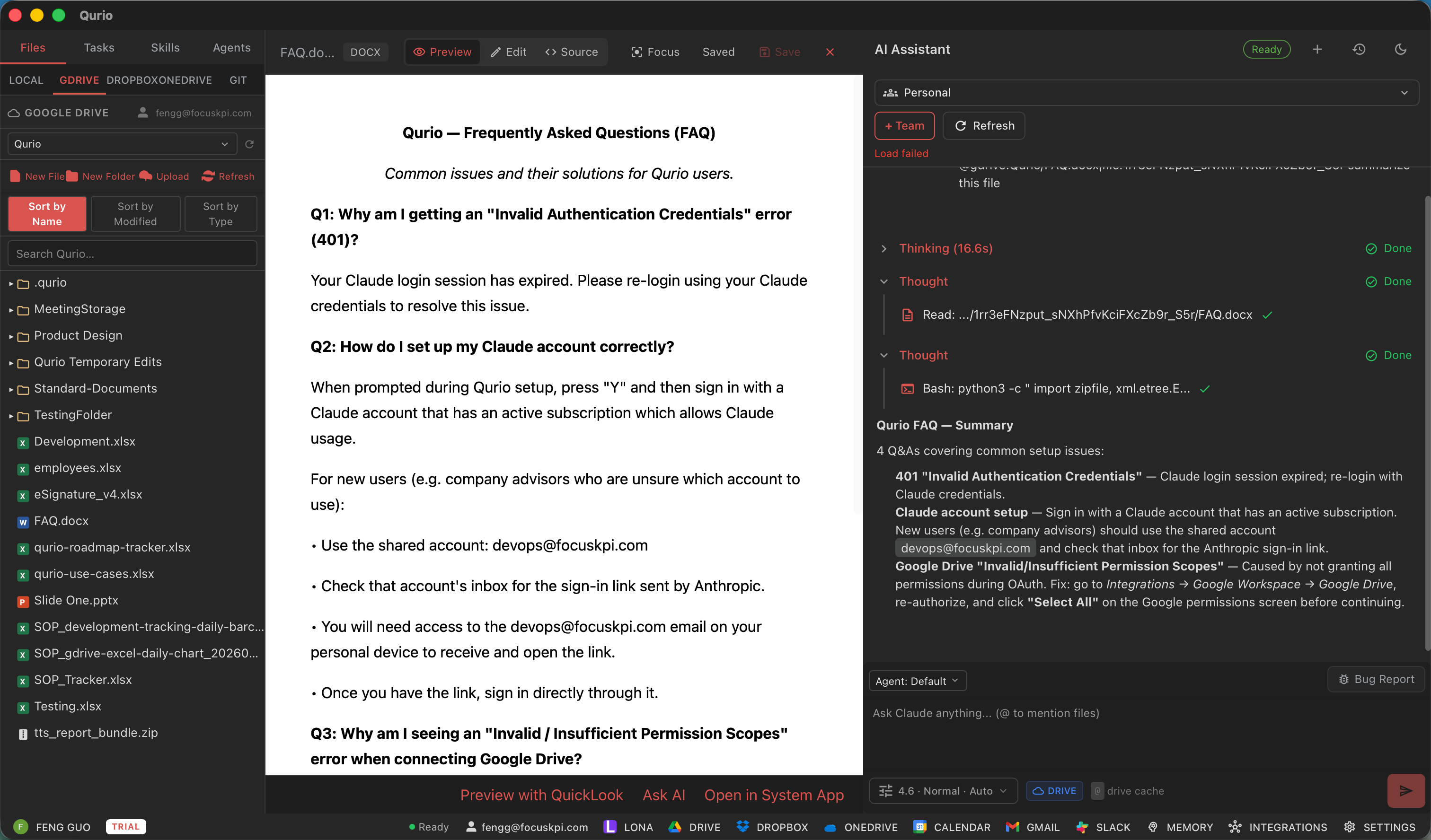Open the Personal workspace dropdown

coord(1146,93)
